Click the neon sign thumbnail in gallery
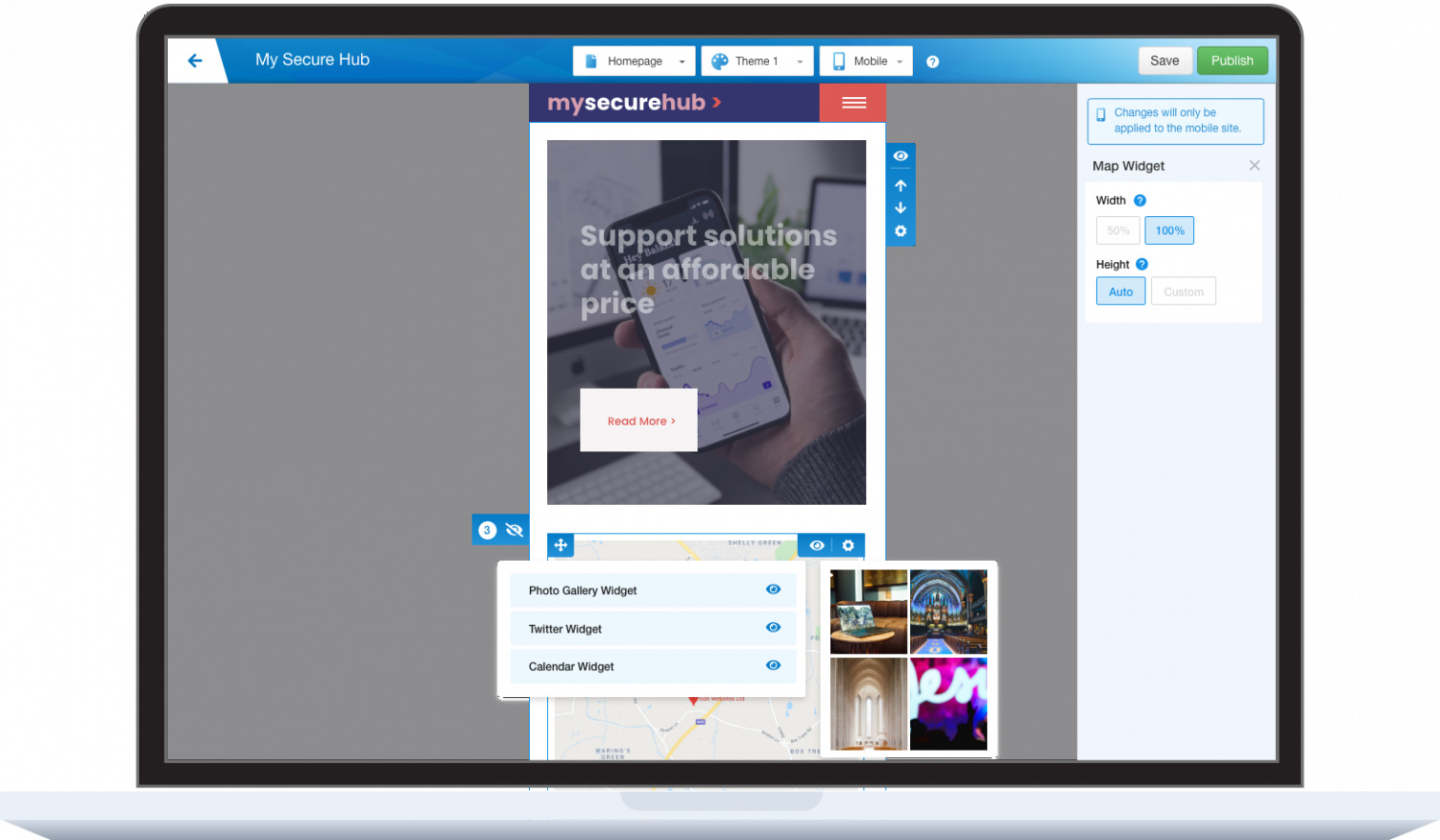The height and width of the screenshot is (840, 1440). coord(948,704)
